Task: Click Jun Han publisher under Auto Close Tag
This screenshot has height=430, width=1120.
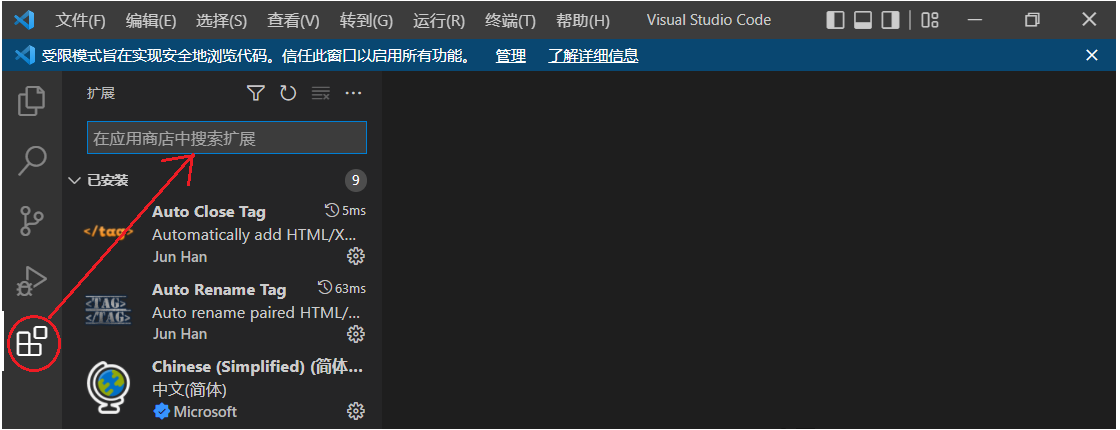Action: point(180,256)
